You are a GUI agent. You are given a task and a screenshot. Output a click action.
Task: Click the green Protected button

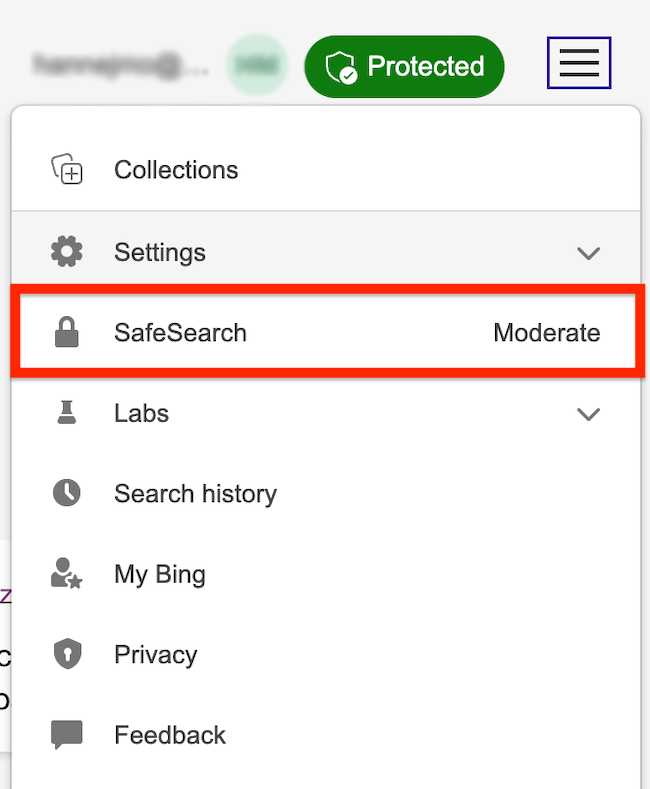pos(404,66)
